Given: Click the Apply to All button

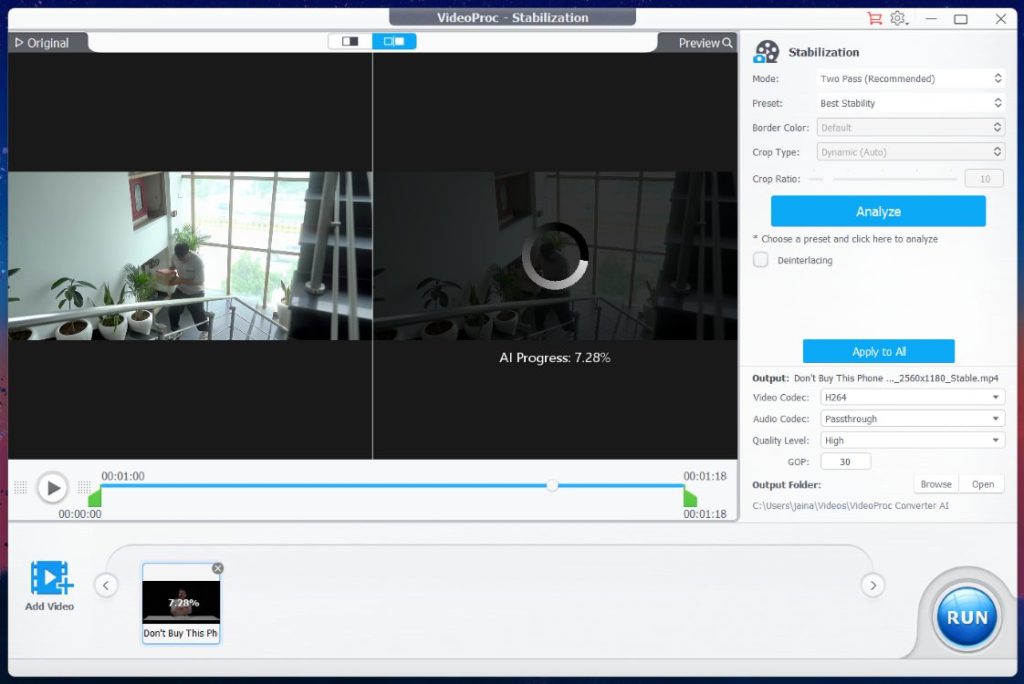Looking at the screenshot, I should (878, 352).
